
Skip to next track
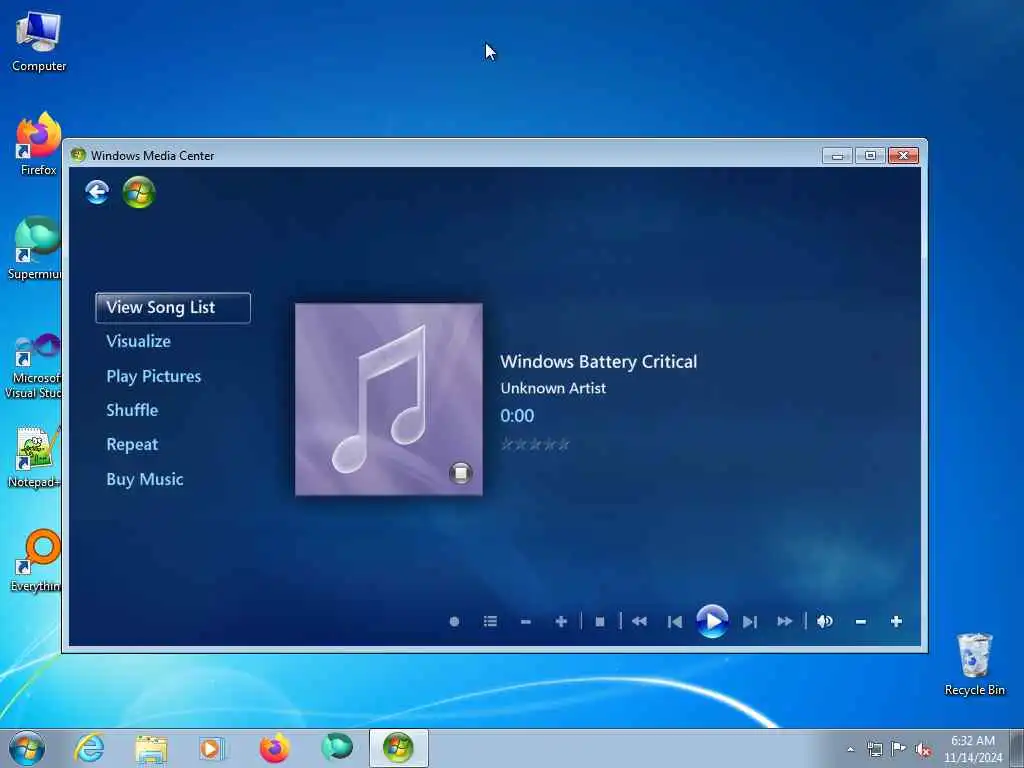[750, 622]
